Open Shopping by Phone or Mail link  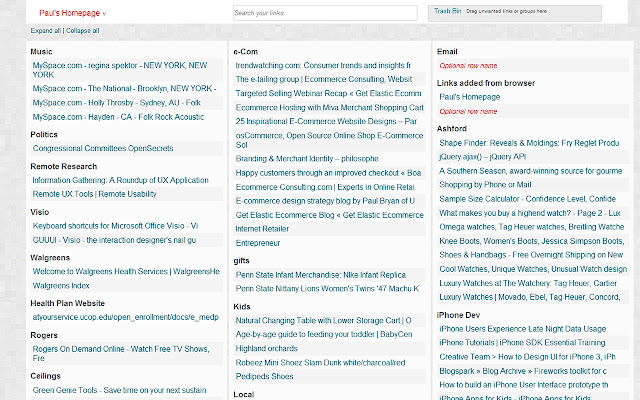pyautogui.click(x=485, y=185)
